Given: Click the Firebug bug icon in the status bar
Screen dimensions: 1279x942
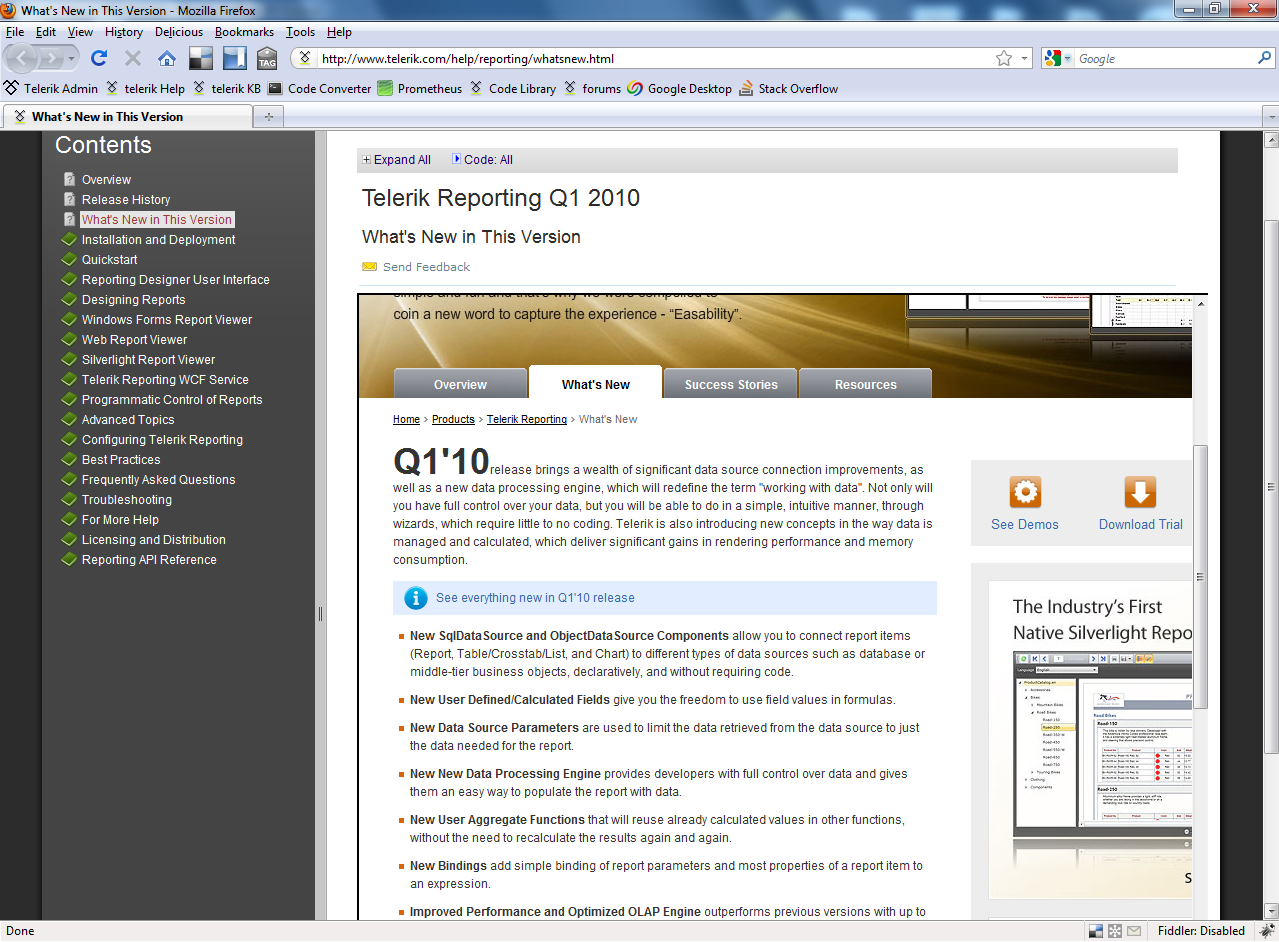Looking at the screenshot, I should (1265, 931).
